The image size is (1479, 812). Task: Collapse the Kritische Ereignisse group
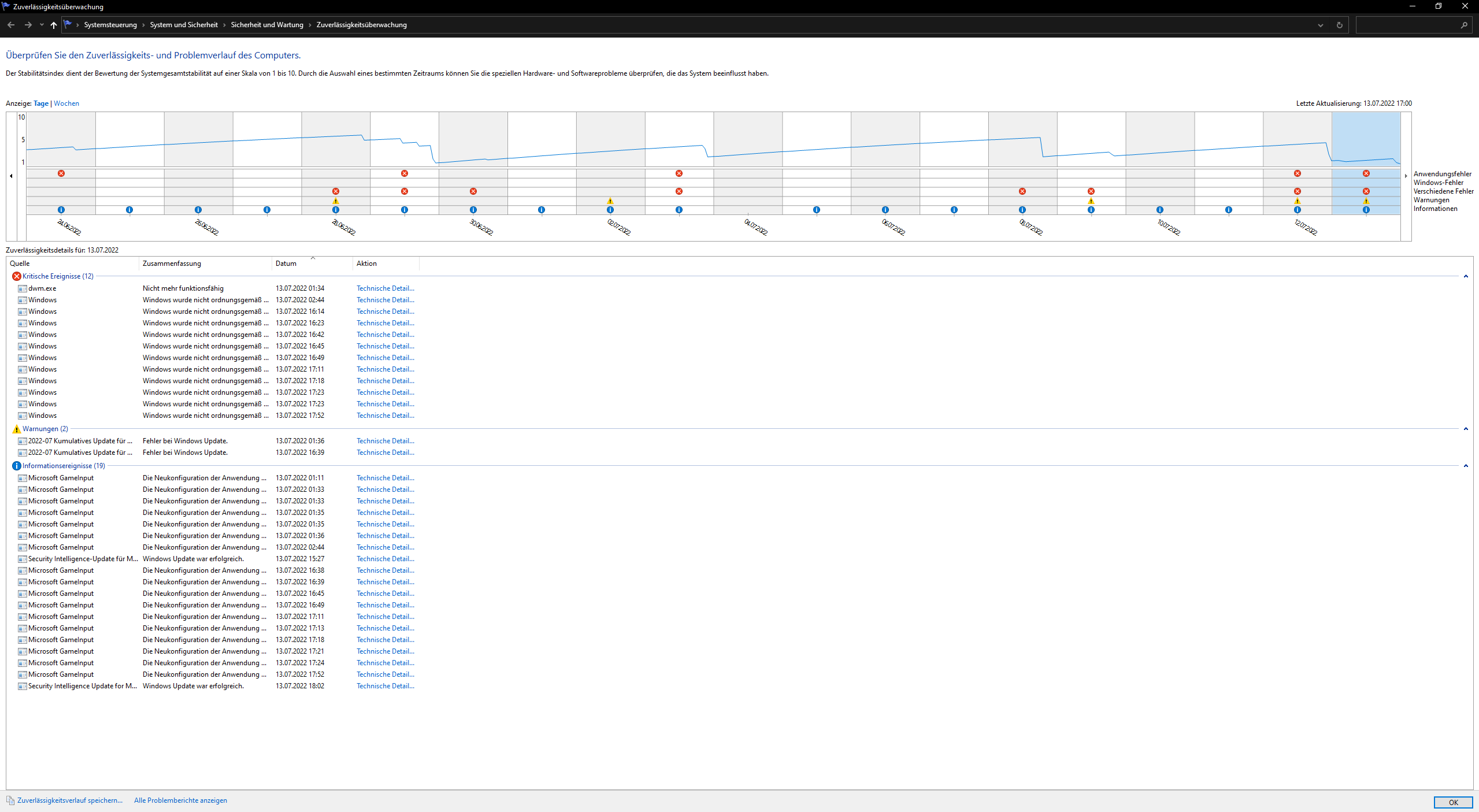coord(1466,276)
